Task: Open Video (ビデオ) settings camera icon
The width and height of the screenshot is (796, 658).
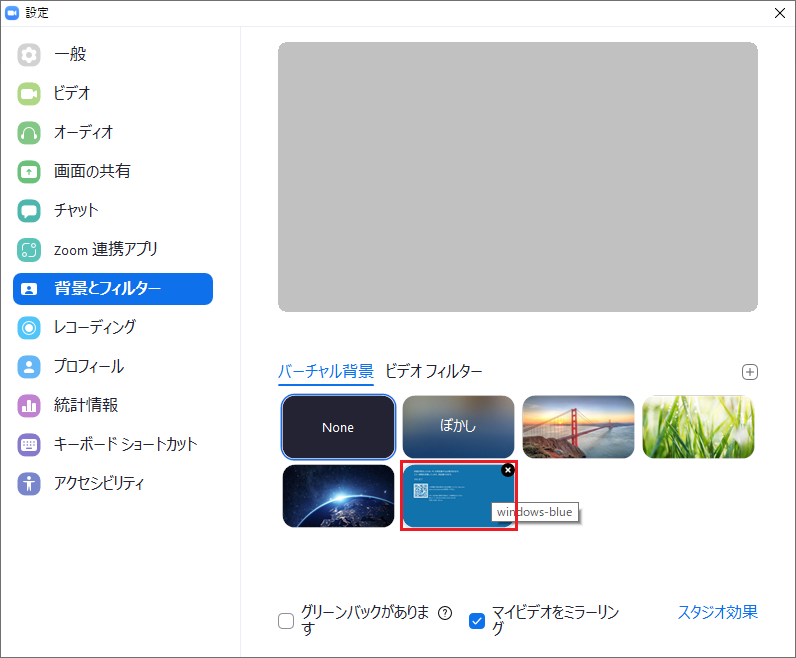Action: click(29, 93)
